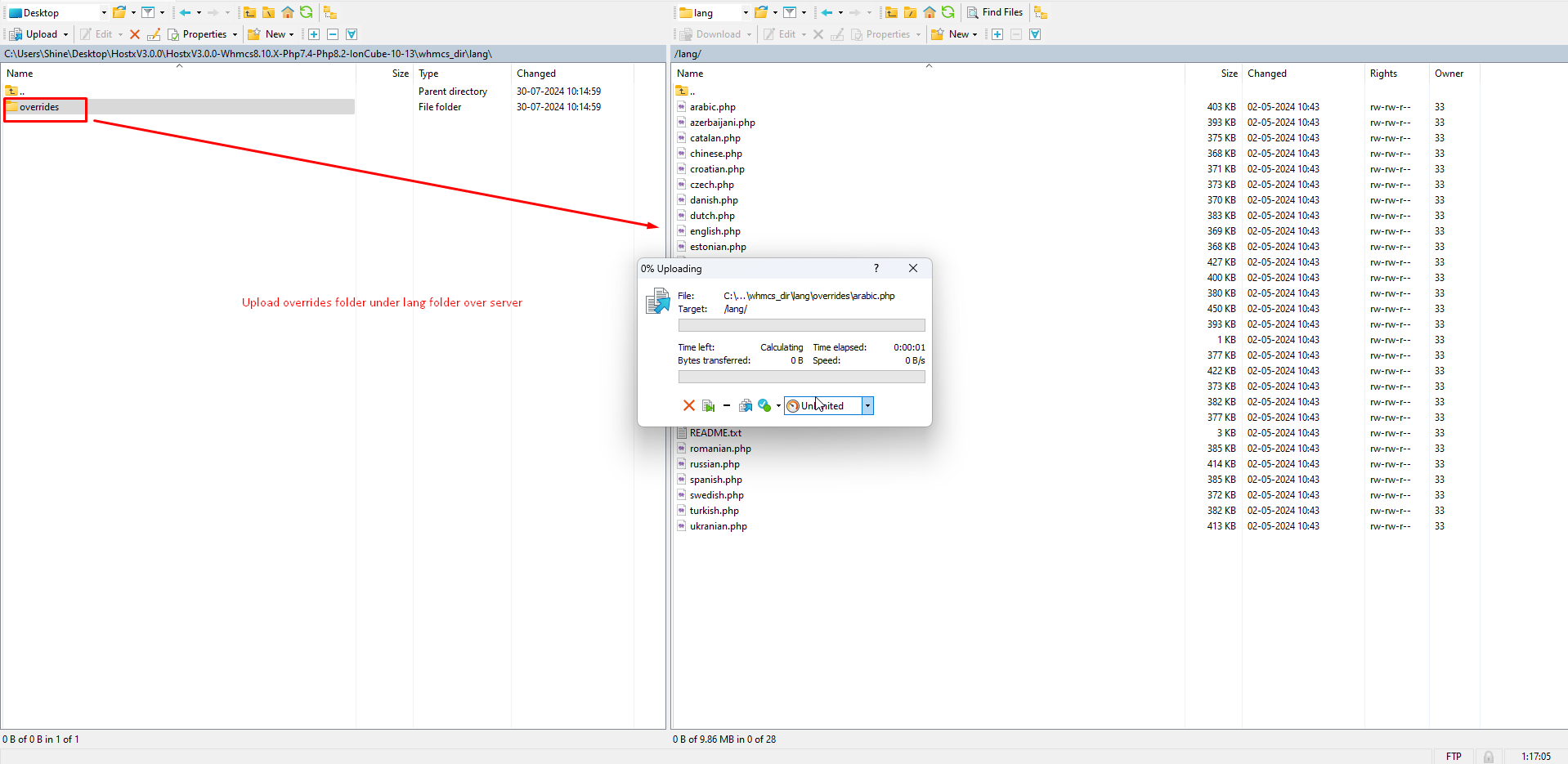Click the local delete icon
Viewport: 1568px width, 764px height.
pos(135,34)
